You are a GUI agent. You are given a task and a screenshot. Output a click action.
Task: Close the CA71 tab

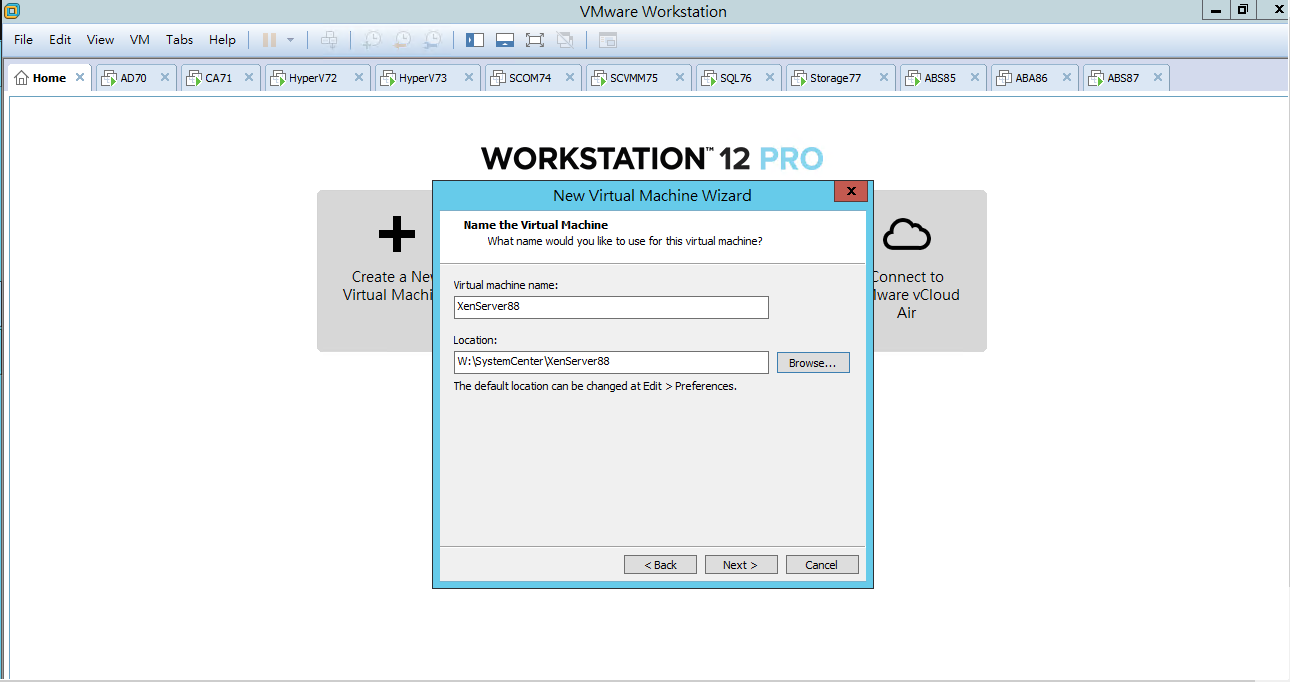[x=250, y=77]
